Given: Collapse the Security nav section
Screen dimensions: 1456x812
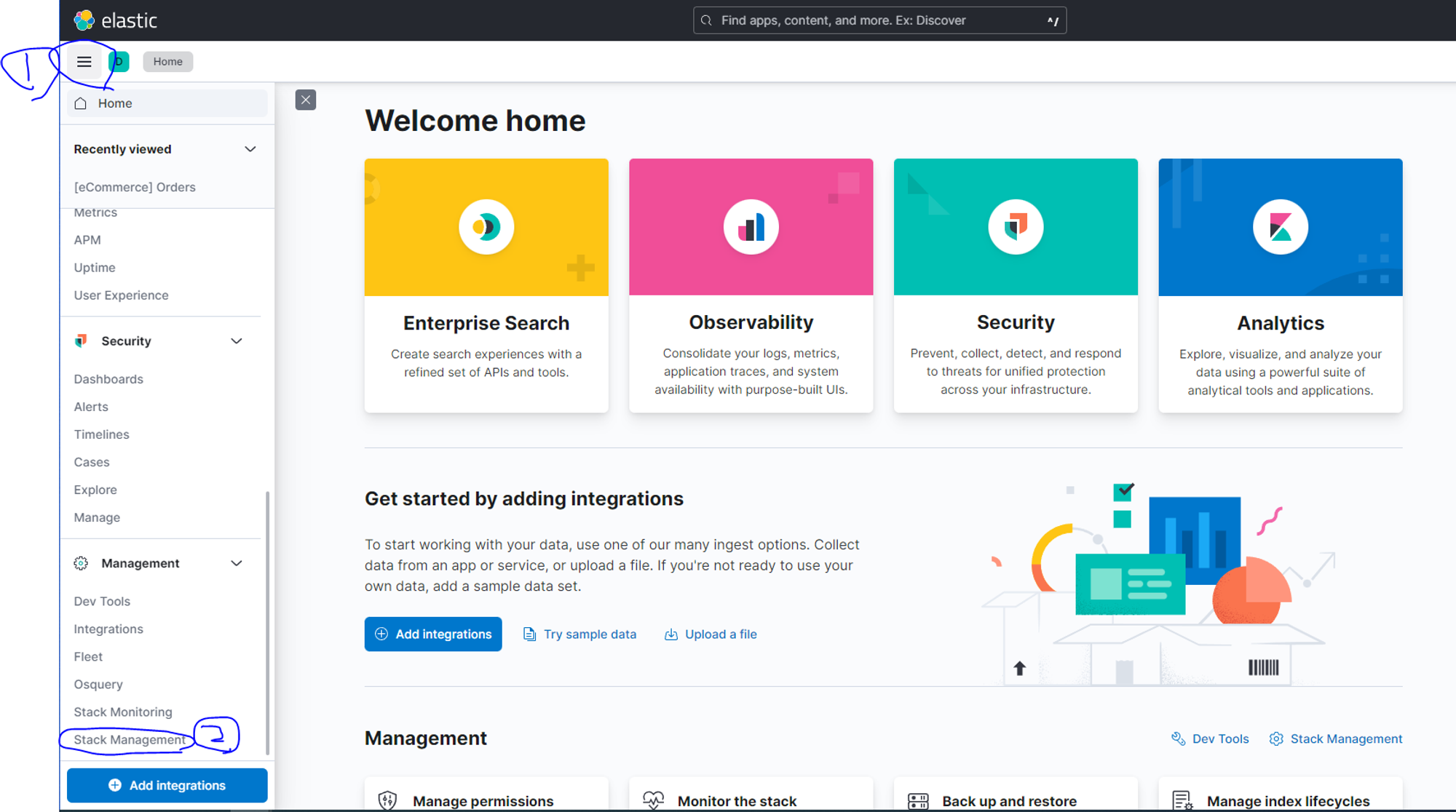Looking at the screenshot, I should click(x=237, y=341).
